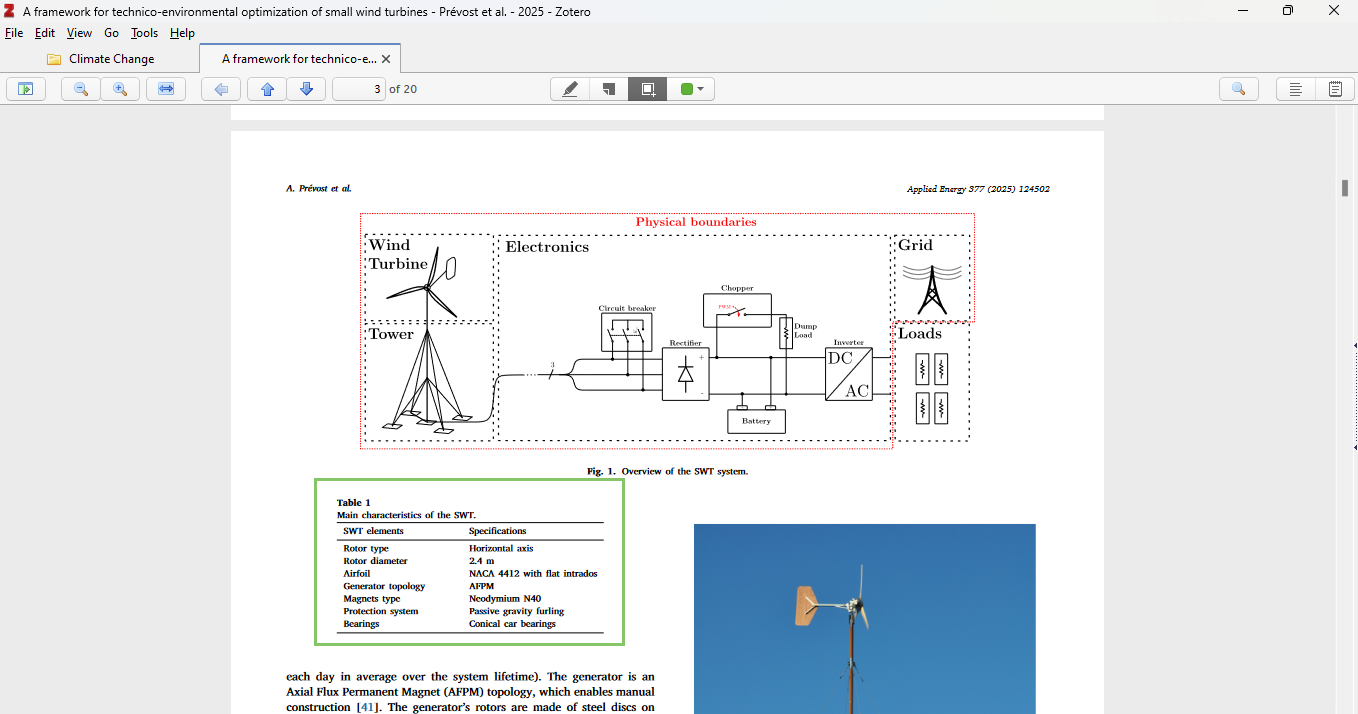Click 'Passive gravity furling' cell
Image resolution: width=1358 pixels, height=714 pixels.
click(x=516, y=611)
